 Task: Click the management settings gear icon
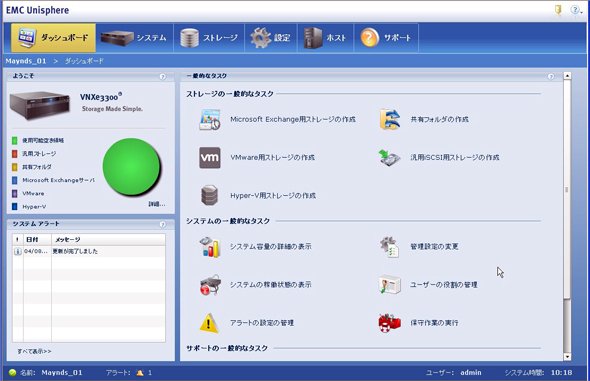[x=389, y=247]
